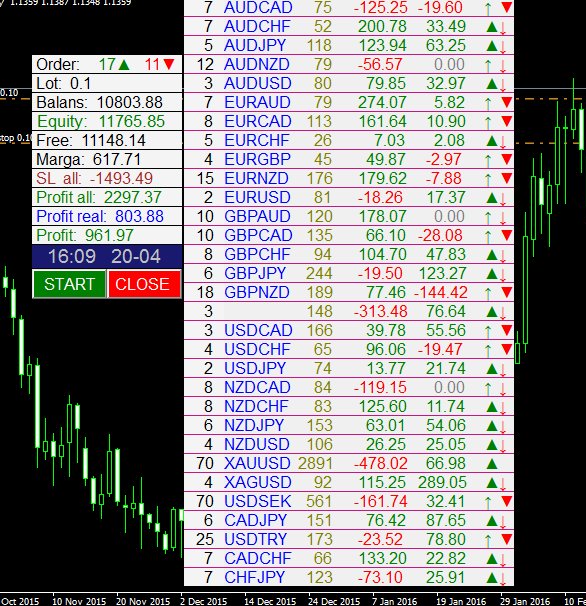Click the up arrow in AUDNZD row
The width and height of the screenshot is (586, 606).
pos(488,65)
